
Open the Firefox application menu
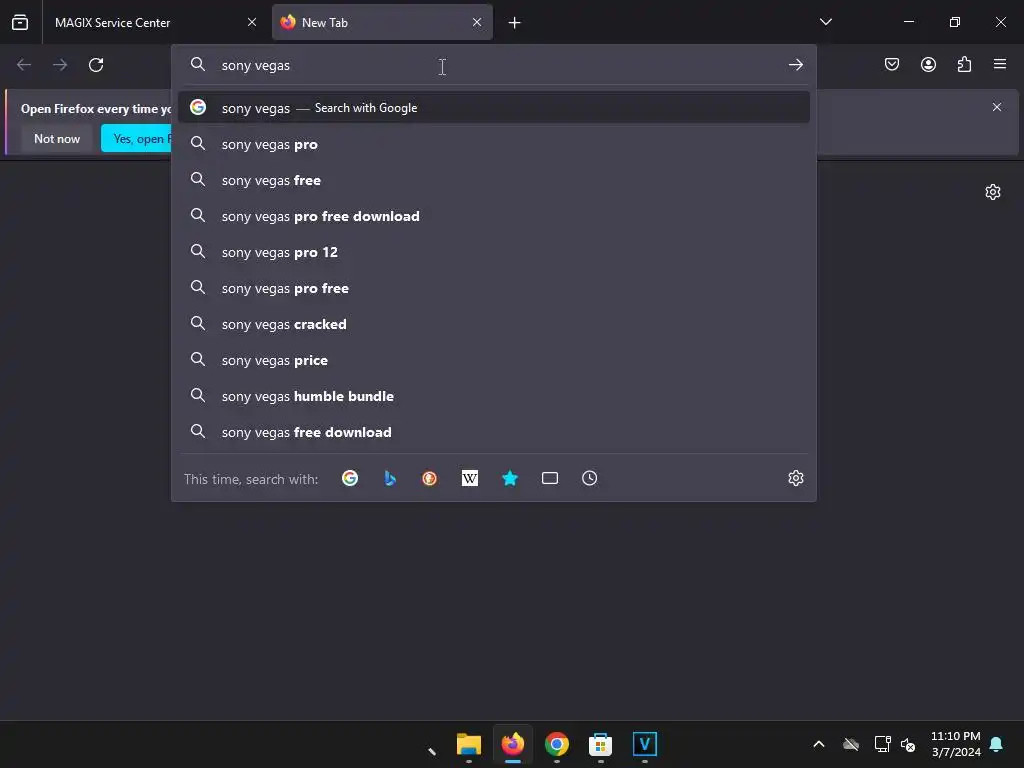[1000, 64]
